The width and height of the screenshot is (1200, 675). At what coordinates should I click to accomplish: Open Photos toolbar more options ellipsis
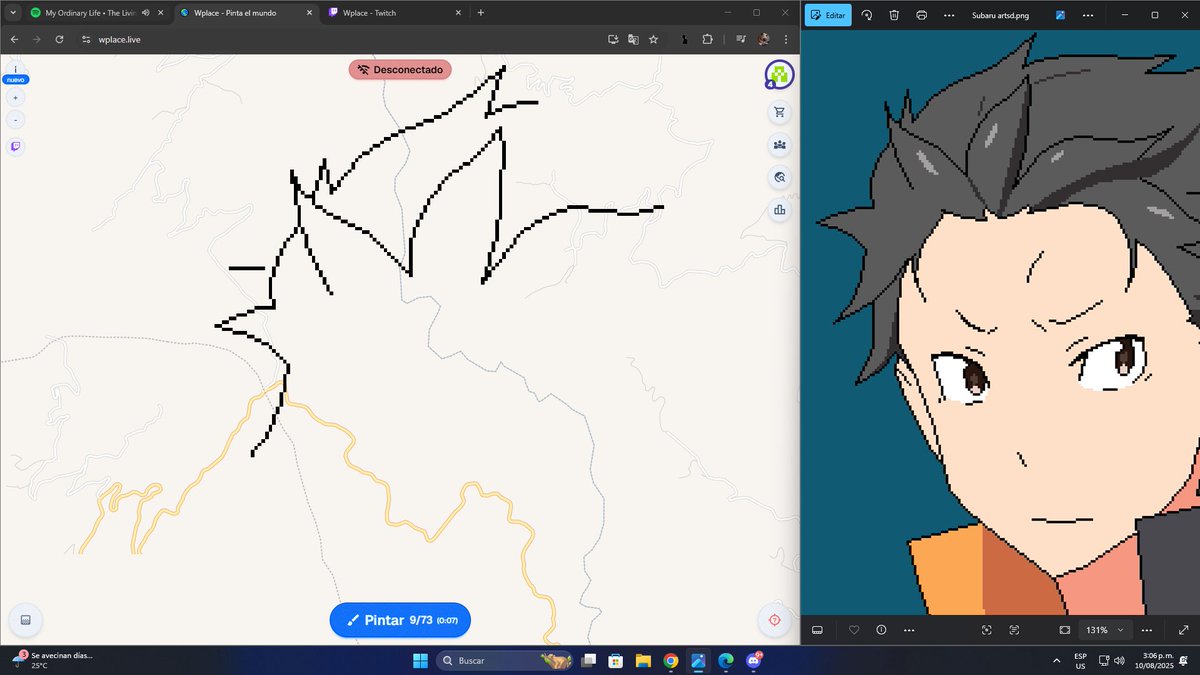[x=949, y=15]
